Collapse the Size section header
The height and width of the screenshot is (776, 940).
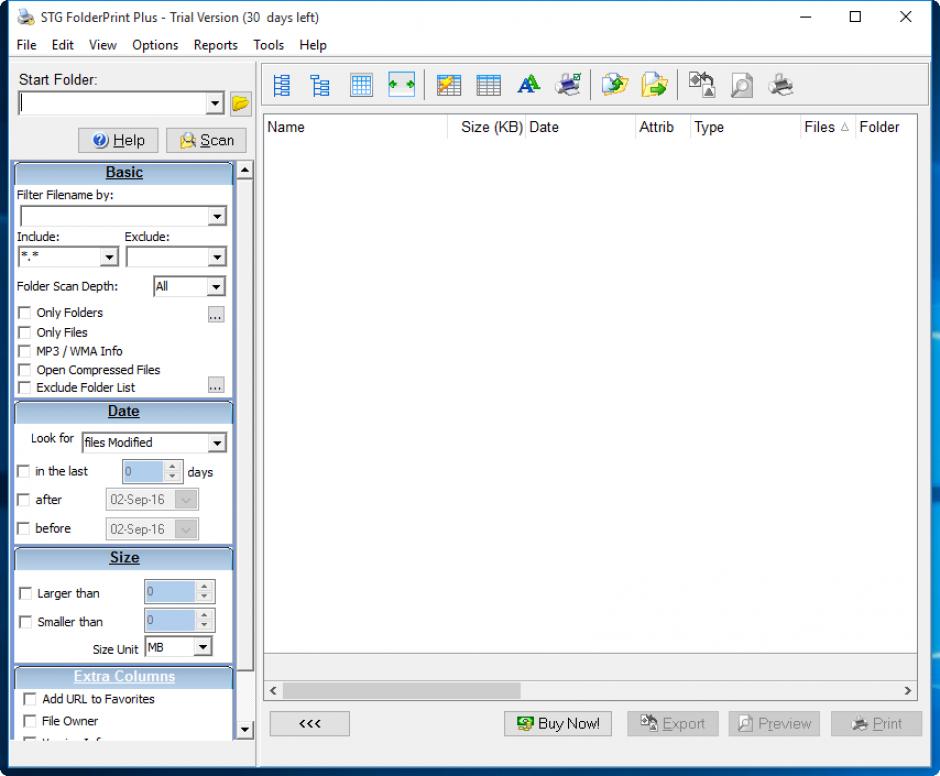coord(123,558)
